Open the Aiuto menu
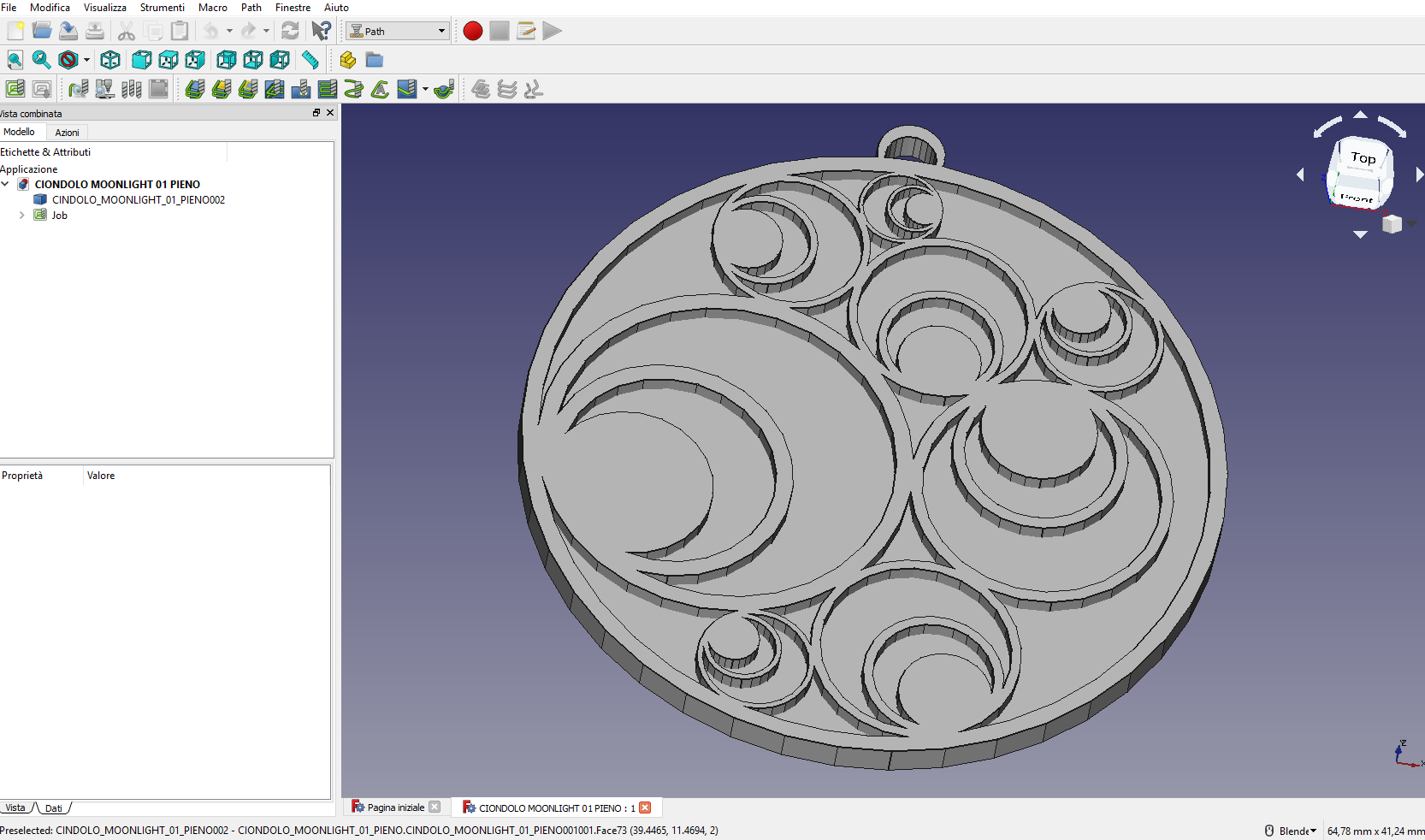 point(336,8)
